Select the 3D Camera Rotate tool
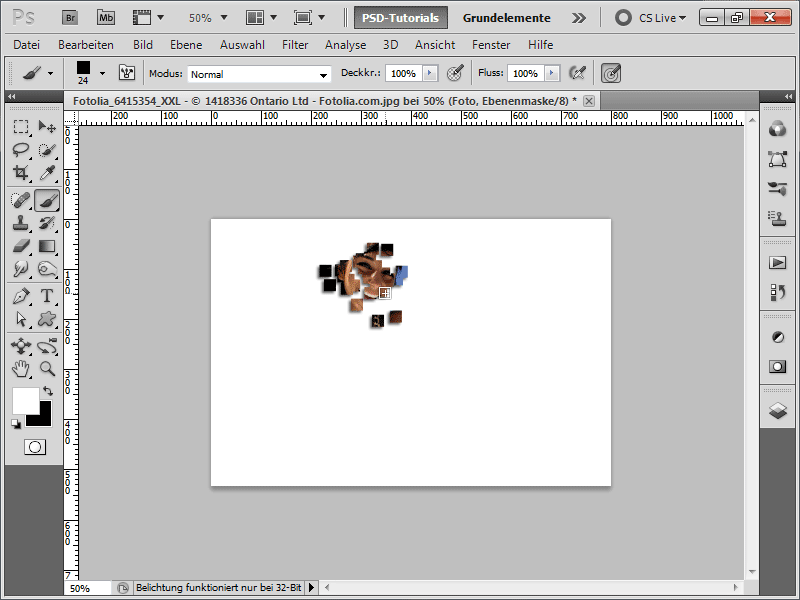The image size is (800, 600). (47, 346)
